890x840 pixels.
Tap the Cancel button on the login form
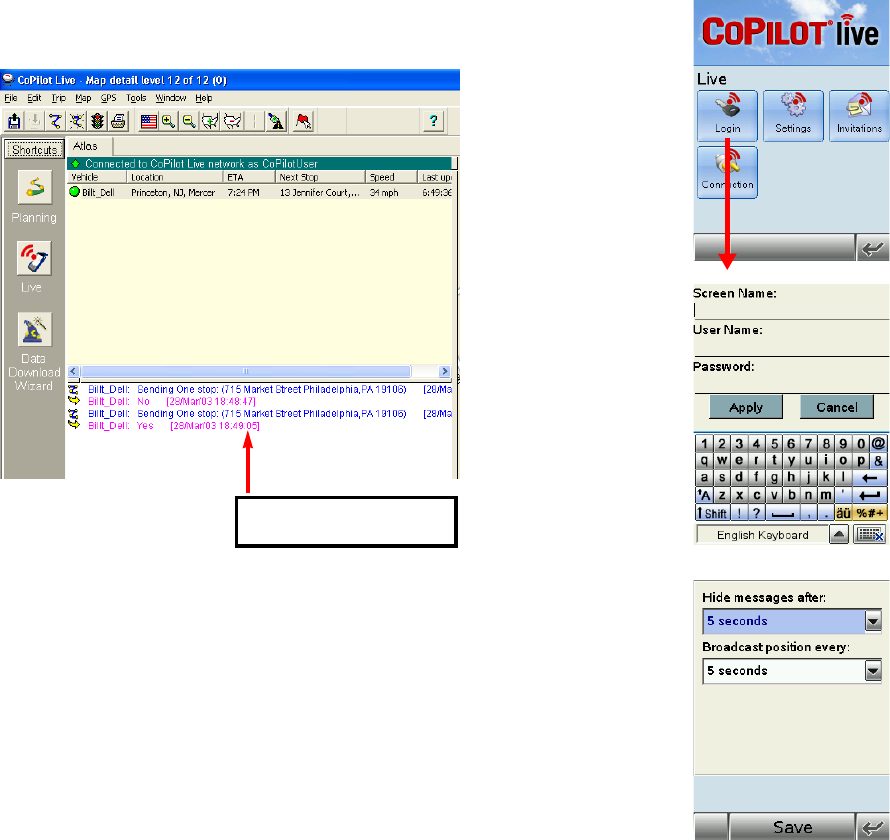tap(837, 407)
